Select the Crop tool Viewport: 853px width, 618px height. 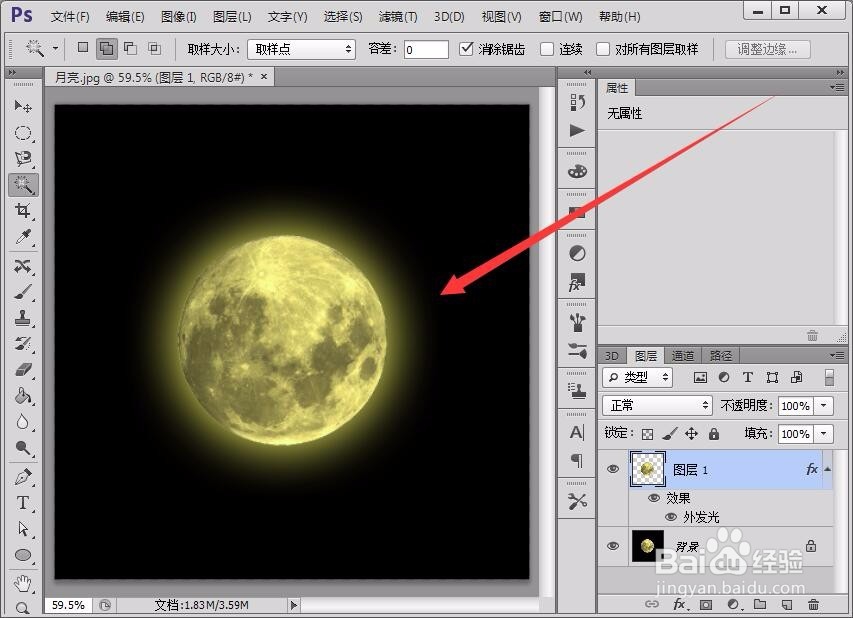(x=23, y=211)
